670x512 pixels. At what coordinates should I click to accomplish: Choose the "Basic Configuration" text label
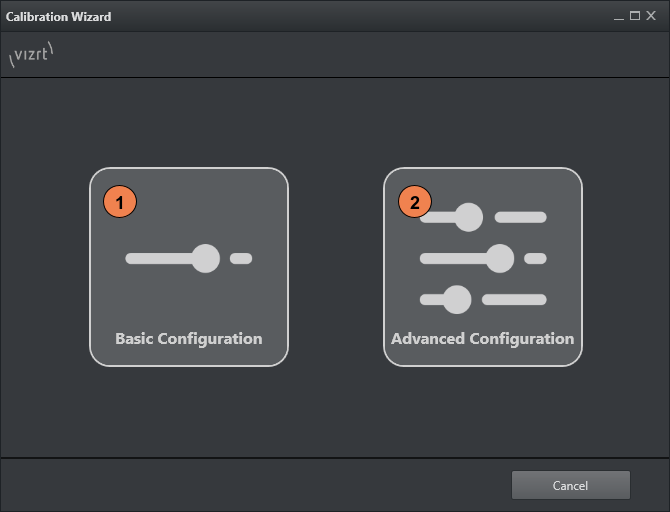pos(189,338)
